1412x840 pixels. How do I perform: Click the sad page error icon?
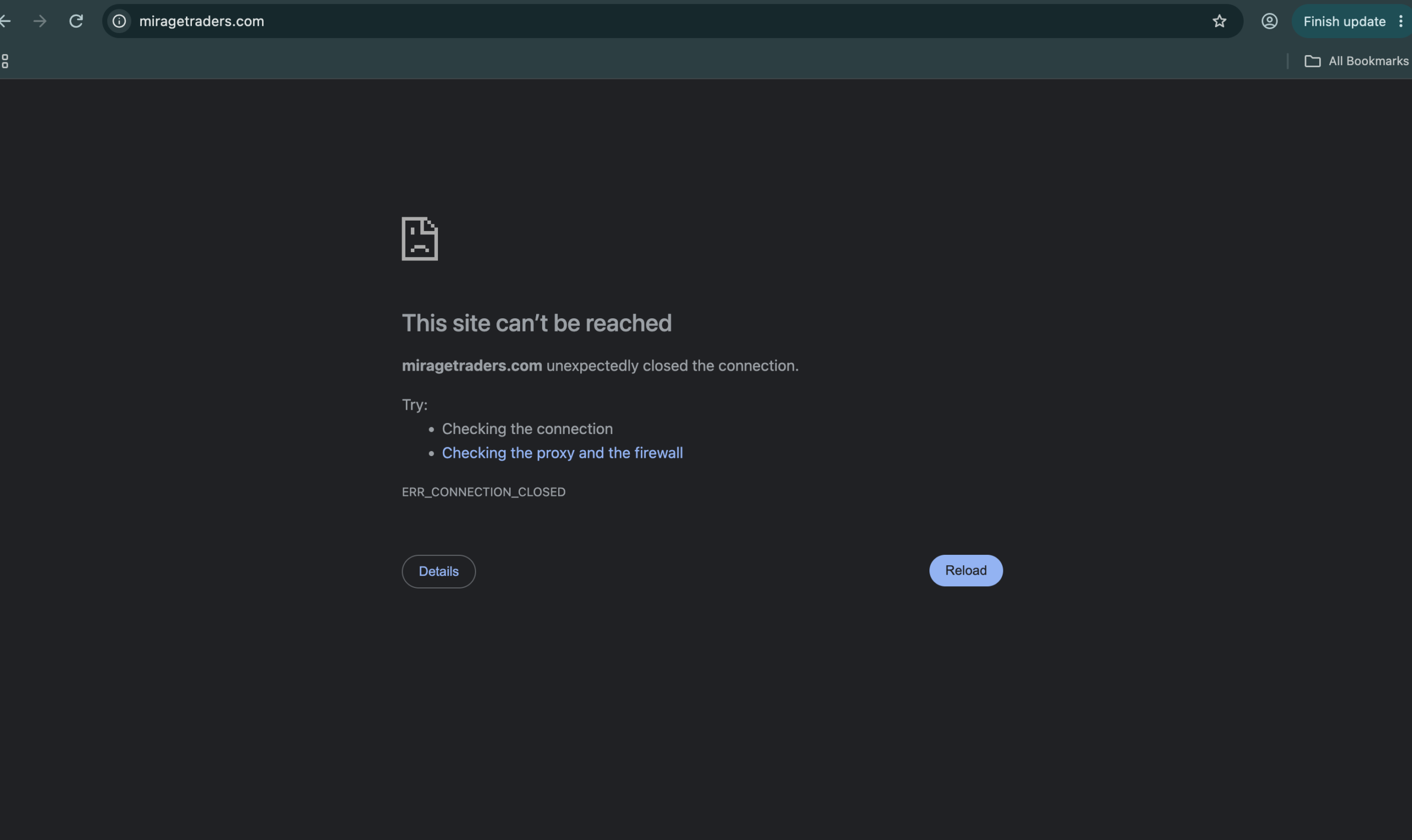(x=420, y=239)
